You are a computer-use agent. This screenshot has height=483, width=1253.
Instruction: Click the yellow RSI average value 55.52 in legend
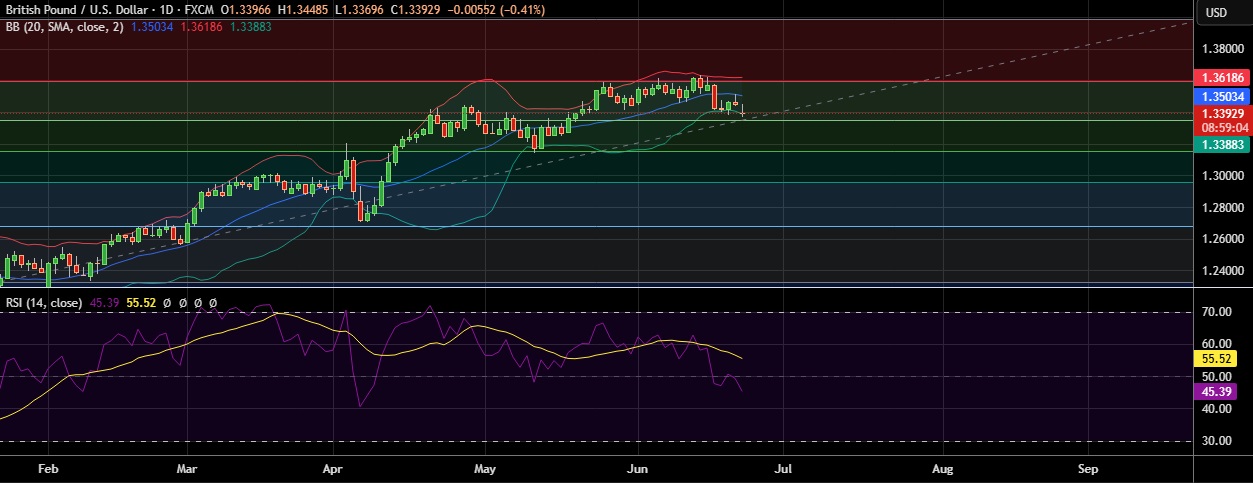142,302
